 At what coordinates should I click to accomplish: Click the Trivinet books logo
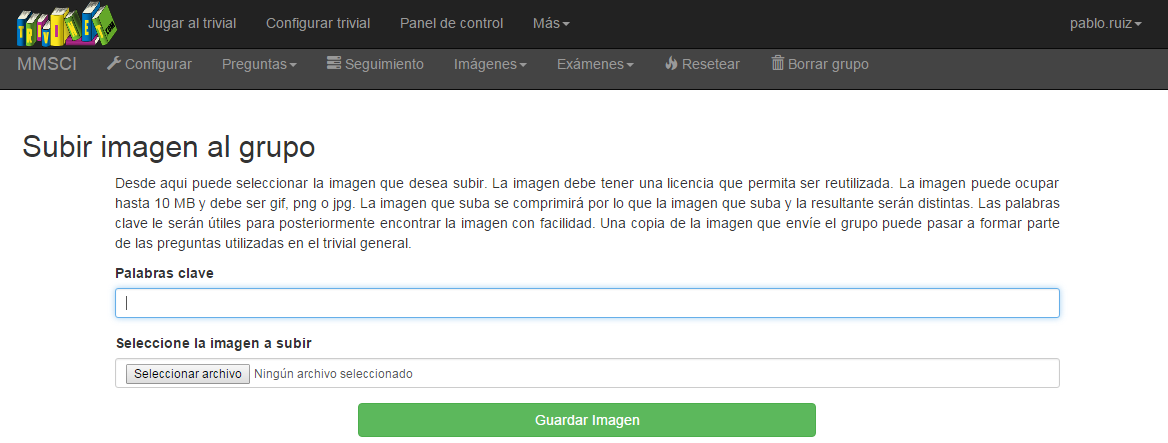(66, 25)
